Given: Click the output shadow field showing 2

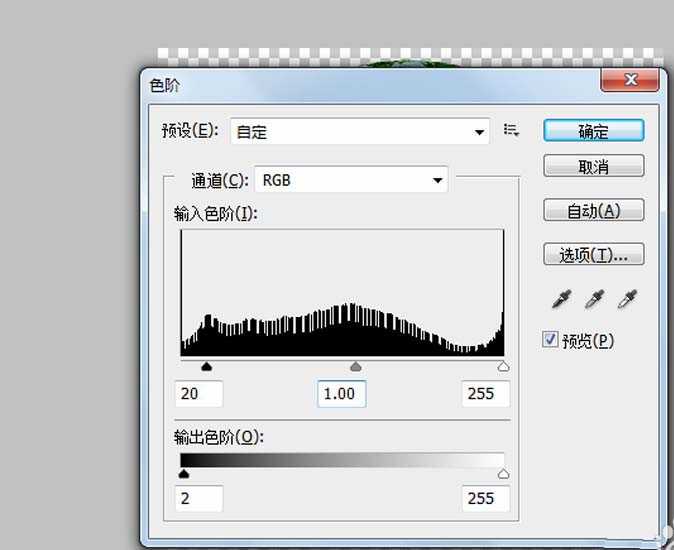Looking at the screenshot, I should point(199,498).
